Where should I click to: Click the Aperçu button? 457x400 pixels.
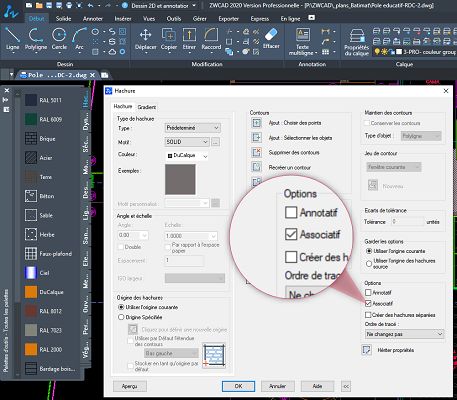[130, 386]
